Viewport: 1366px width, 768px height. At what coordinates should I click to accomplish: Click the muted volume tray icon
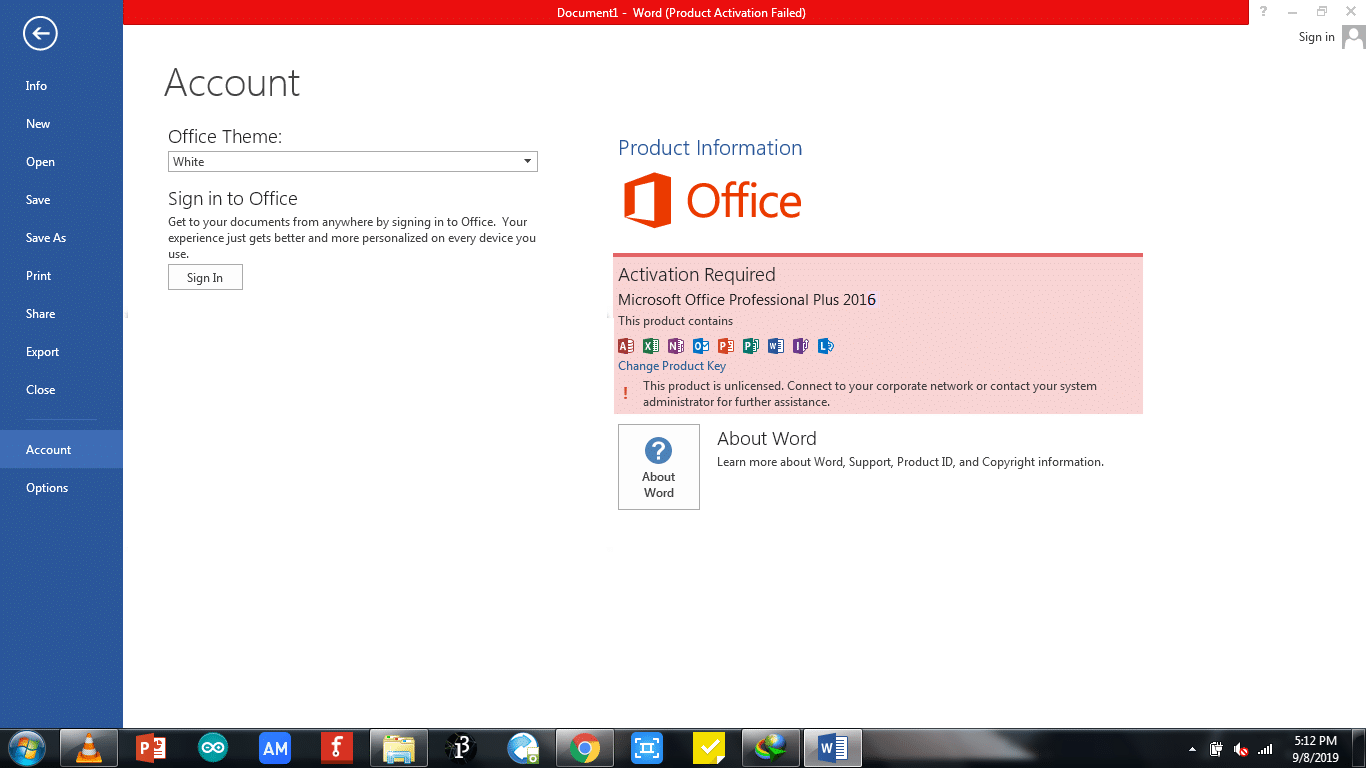1241,749
